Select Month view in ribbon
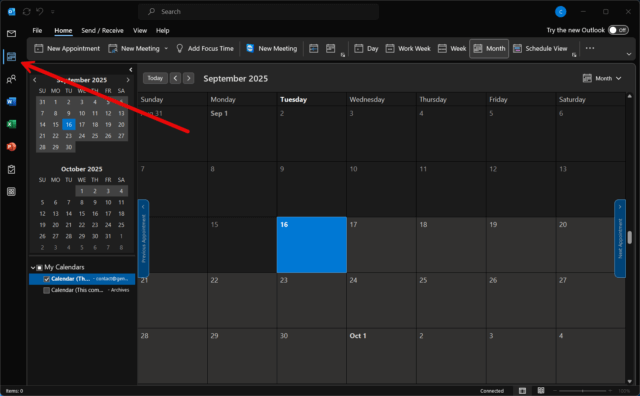Image resolution: width=640 pixels, height=396 pixels. pyautogui.click(x=489, y=49)
